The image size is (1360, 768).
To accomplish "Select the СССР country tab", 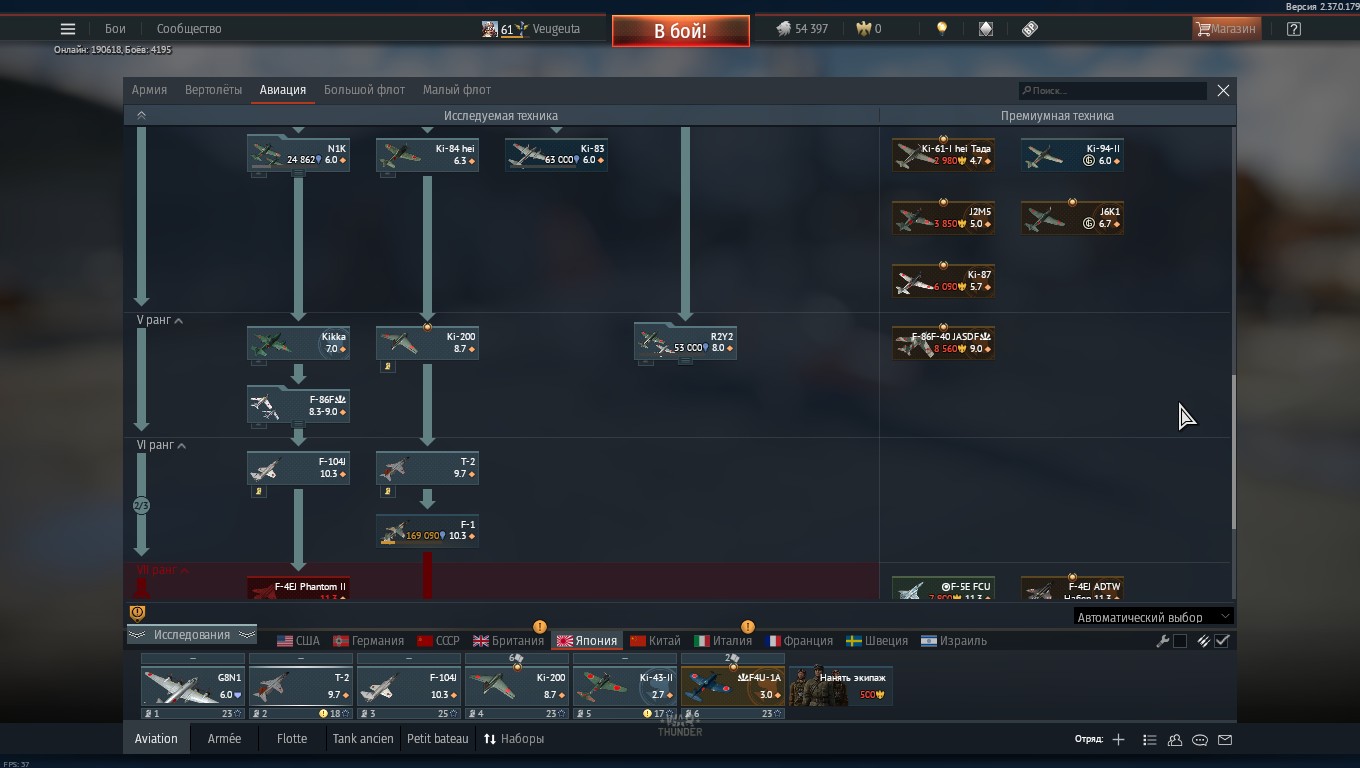I will pyautogui.click(x=438, y=641).
